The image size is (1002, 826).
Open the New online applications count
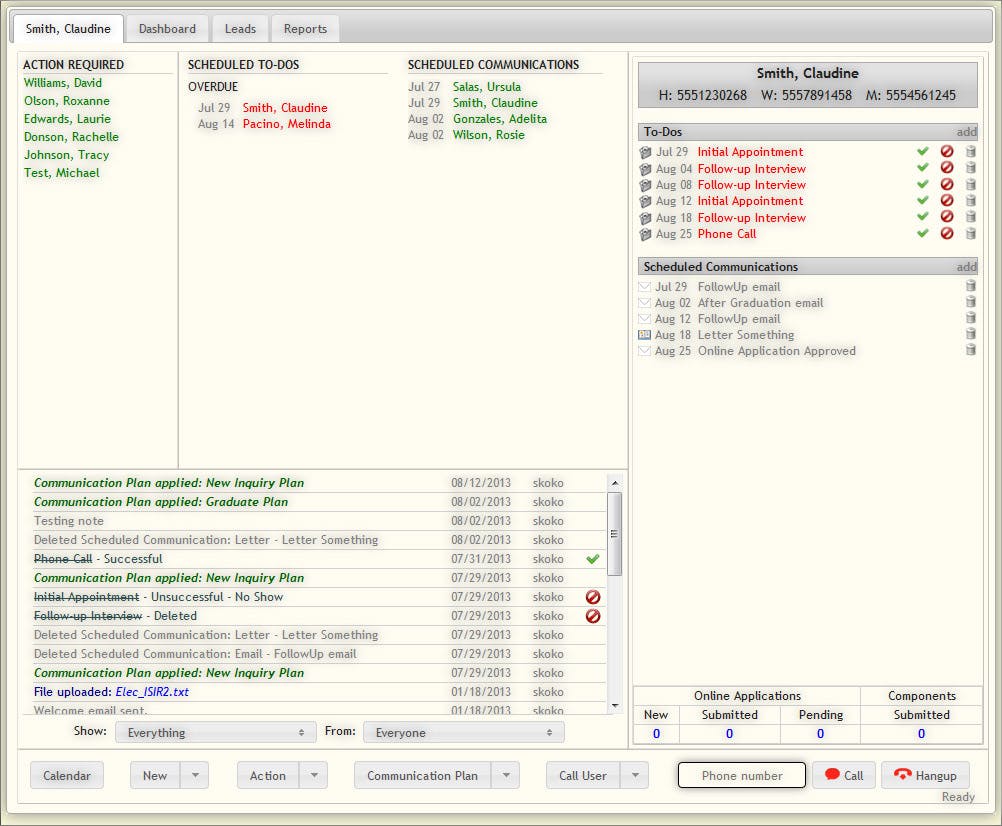[656, 733]
